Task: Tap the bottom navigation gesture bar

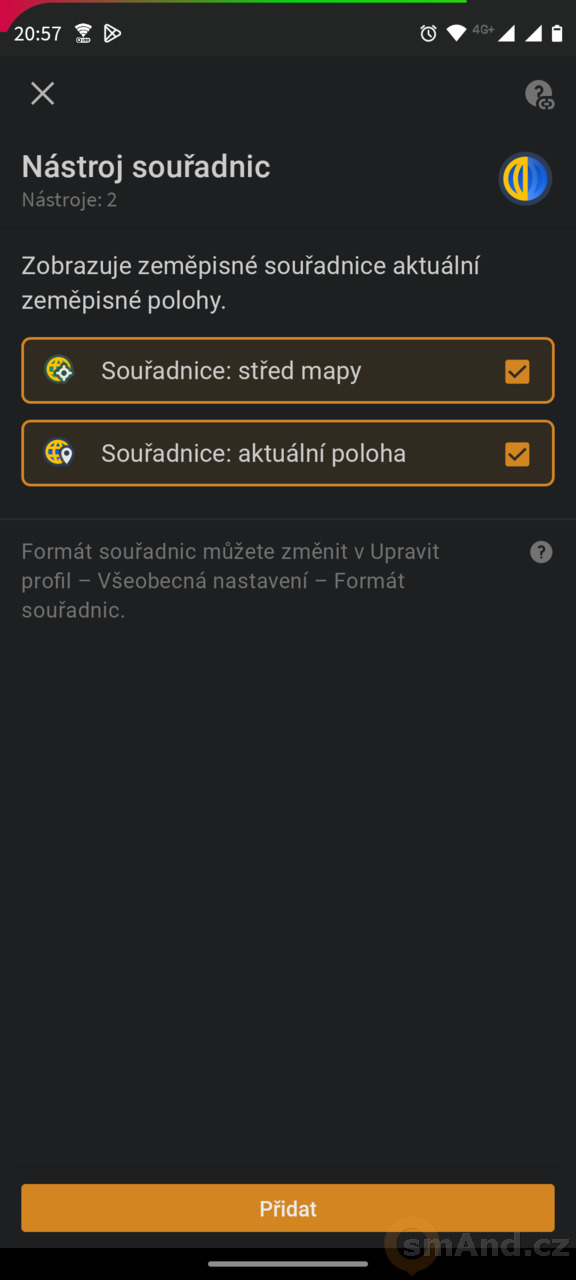Action: [x=288, y=1264]
